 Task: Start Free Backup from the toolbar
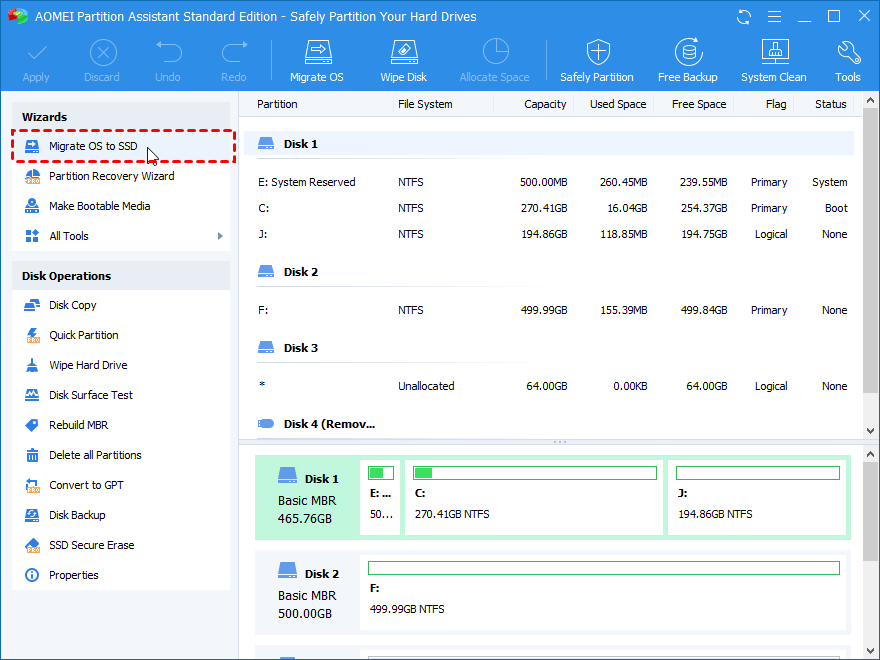687,60
